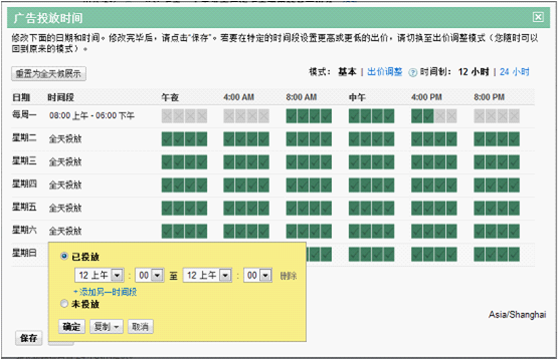This screenshot has width=559, height=360.
Task: Open the end minutes 00 dropdown before 删除
Action: (x=258, y=275)
